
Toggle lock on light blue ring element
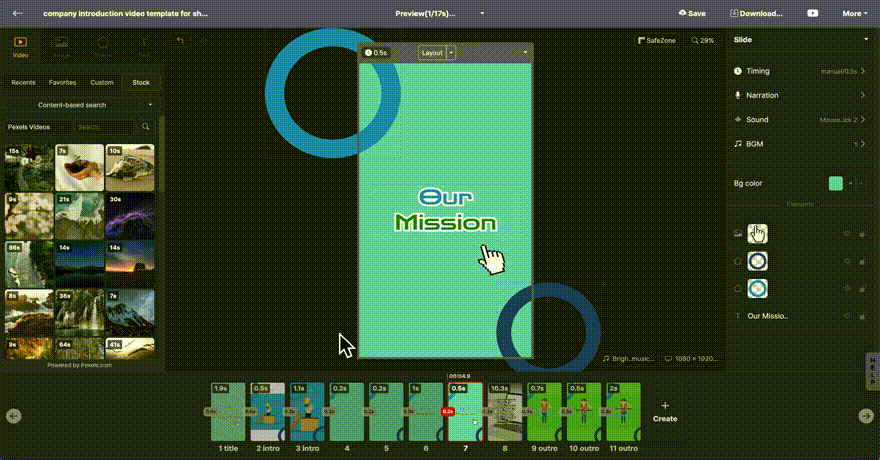[x=862, y=288]
